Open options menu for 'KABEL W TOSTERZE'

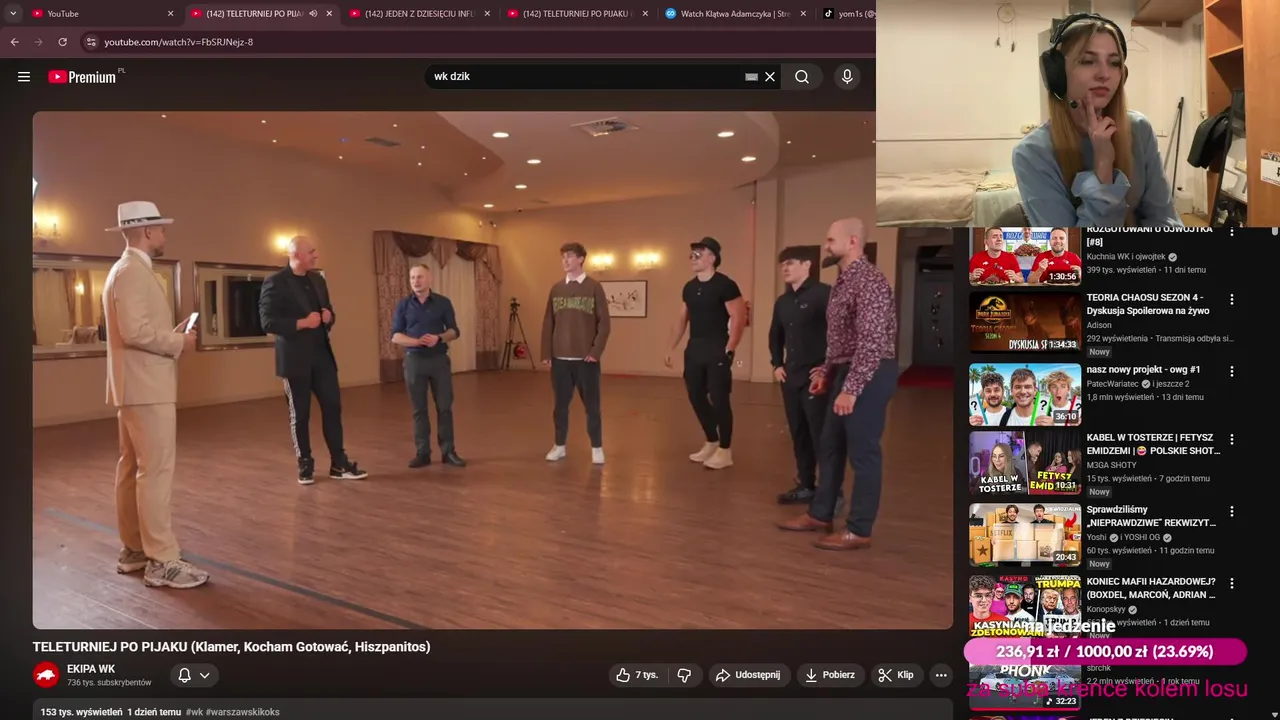click(x=1232, y=439)
